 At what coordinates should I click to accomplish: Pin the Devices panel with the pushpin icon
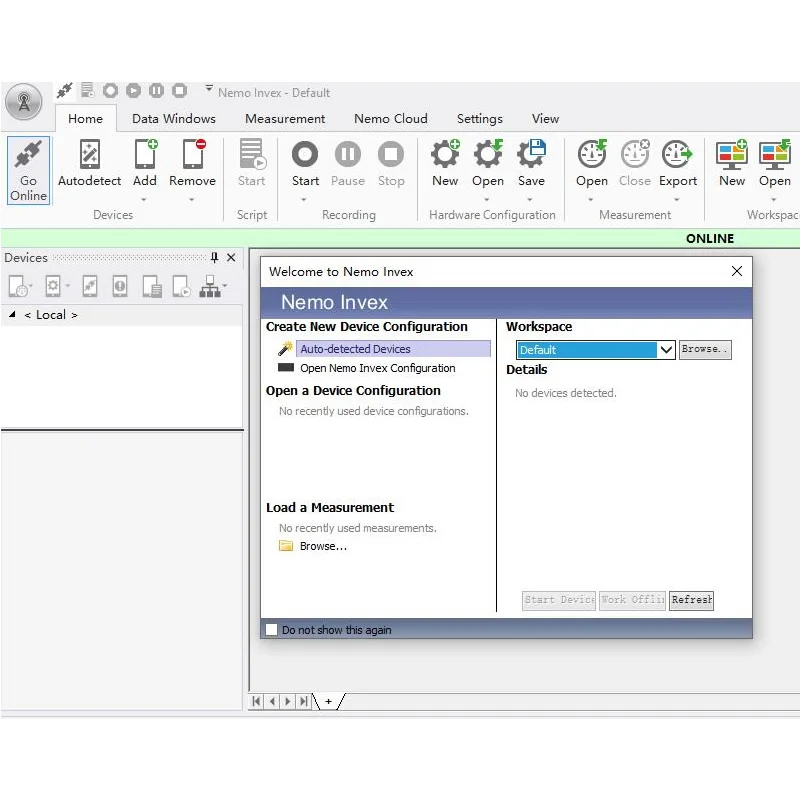click(214, 258)
